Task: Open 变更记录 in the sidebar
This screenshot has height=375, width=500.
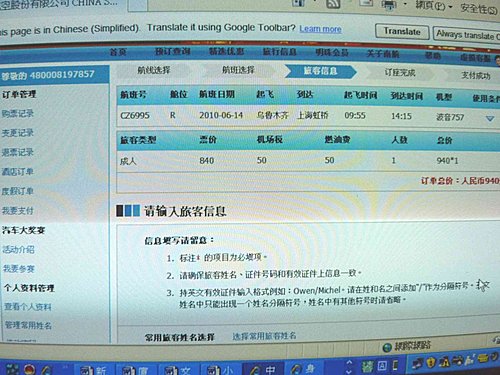Action: coord(18,133)
